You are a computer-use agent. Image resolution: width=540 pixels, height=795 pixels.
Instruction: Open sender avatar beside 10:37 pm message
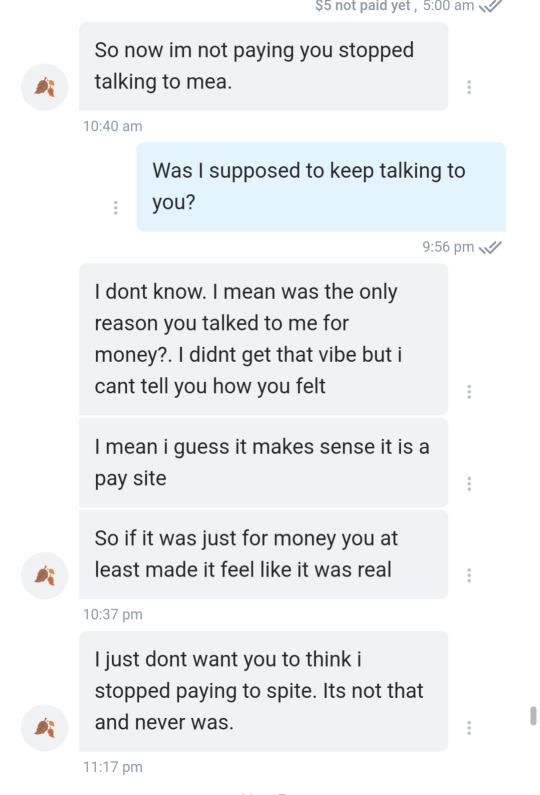[45, 575]
